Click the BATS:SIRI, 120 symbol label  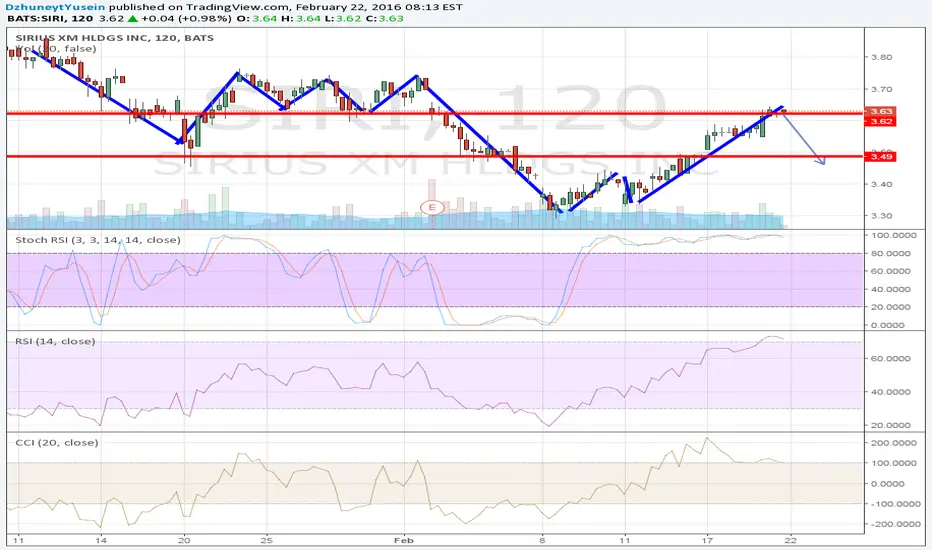pyautogui.click(x=51, y=18)
